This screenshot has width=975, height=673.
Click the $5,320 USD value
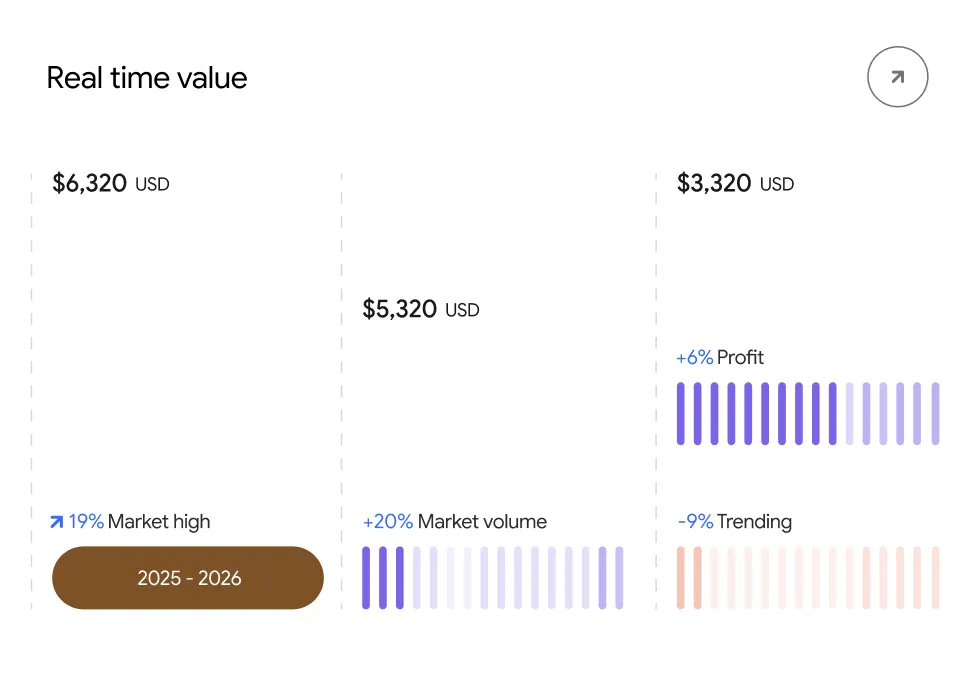(x=421, y=309)
